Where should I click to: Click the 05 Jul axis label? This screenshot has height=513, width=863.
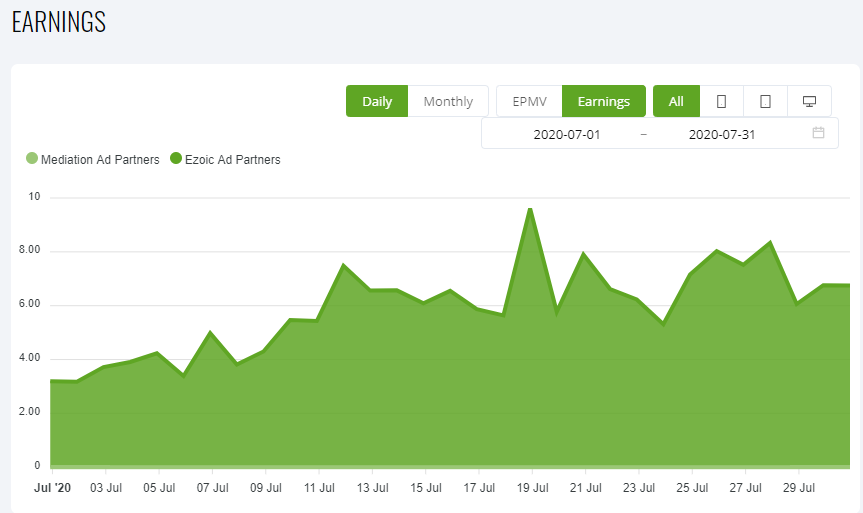(x=159, y=488)
